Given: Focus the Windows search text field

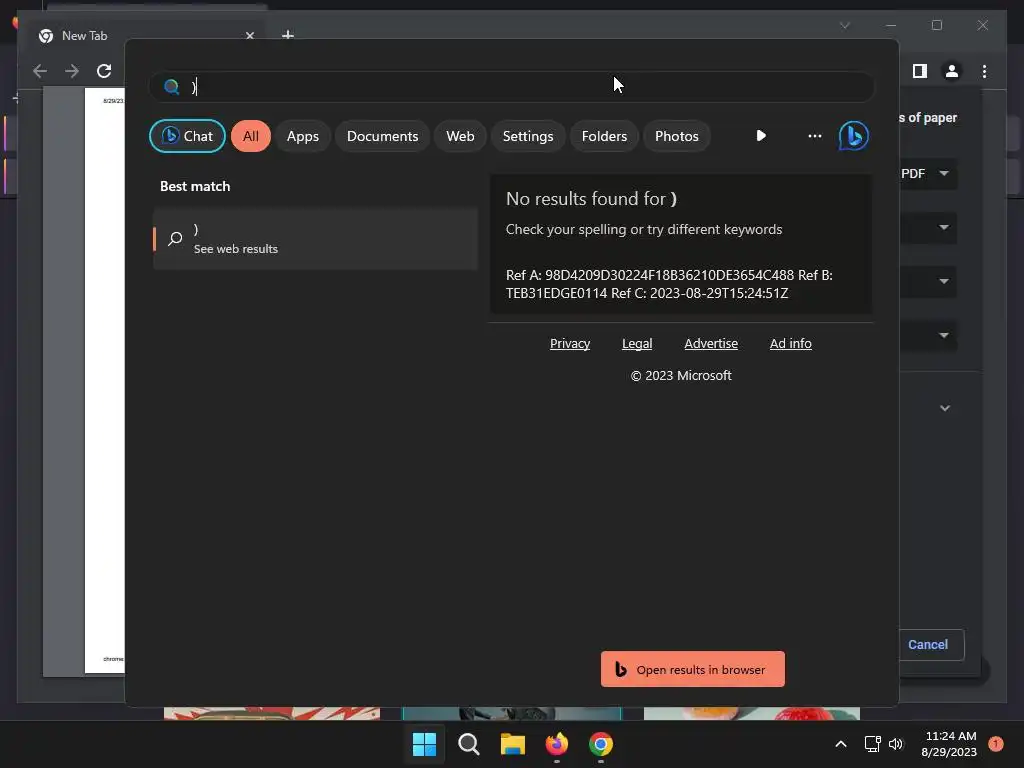Looking at the screenshot, I should pyautogui.click(x=511, y=87).
